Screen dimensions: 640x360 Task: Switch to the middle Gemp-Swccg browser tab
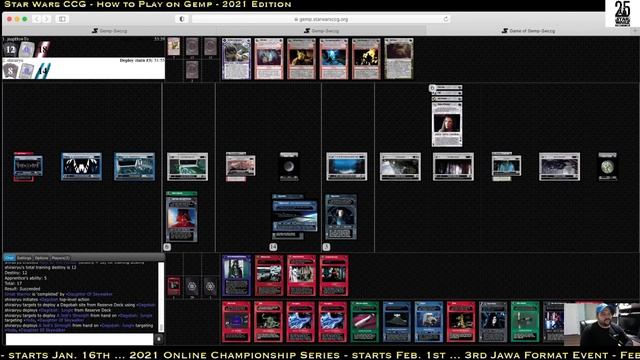(321, 31)
